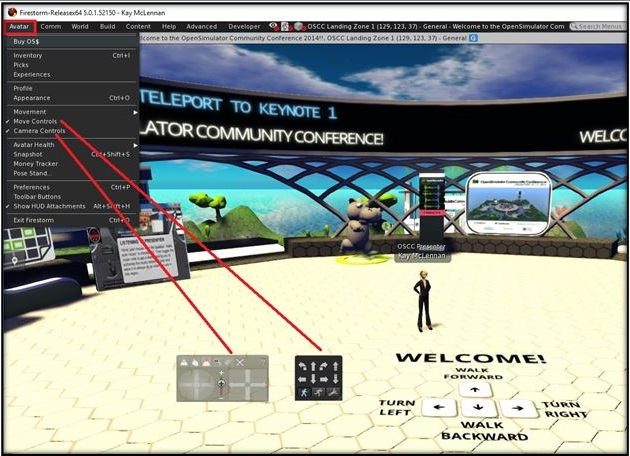Image resolution: width=630 pixels, height=456 pixels.
Task: Open Appearance from the Avatar menu
Action: 72,98
